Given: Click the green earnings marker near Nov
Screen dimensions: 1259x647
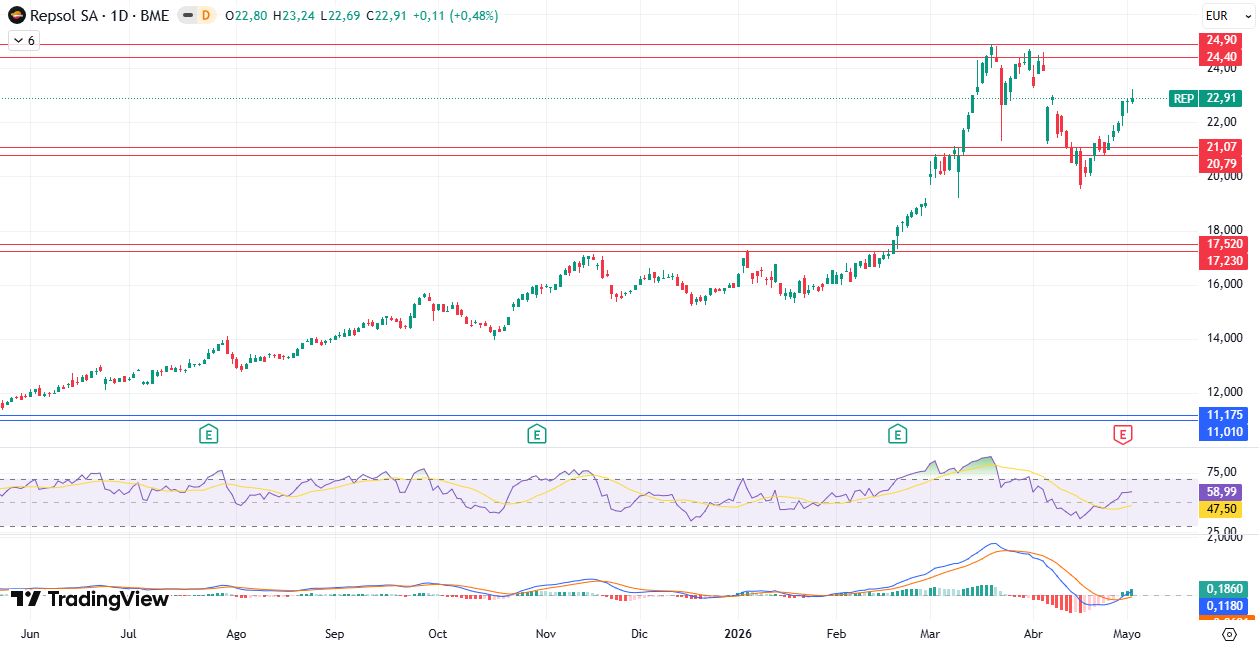Looking at the screenshot, I should (537, 434).
